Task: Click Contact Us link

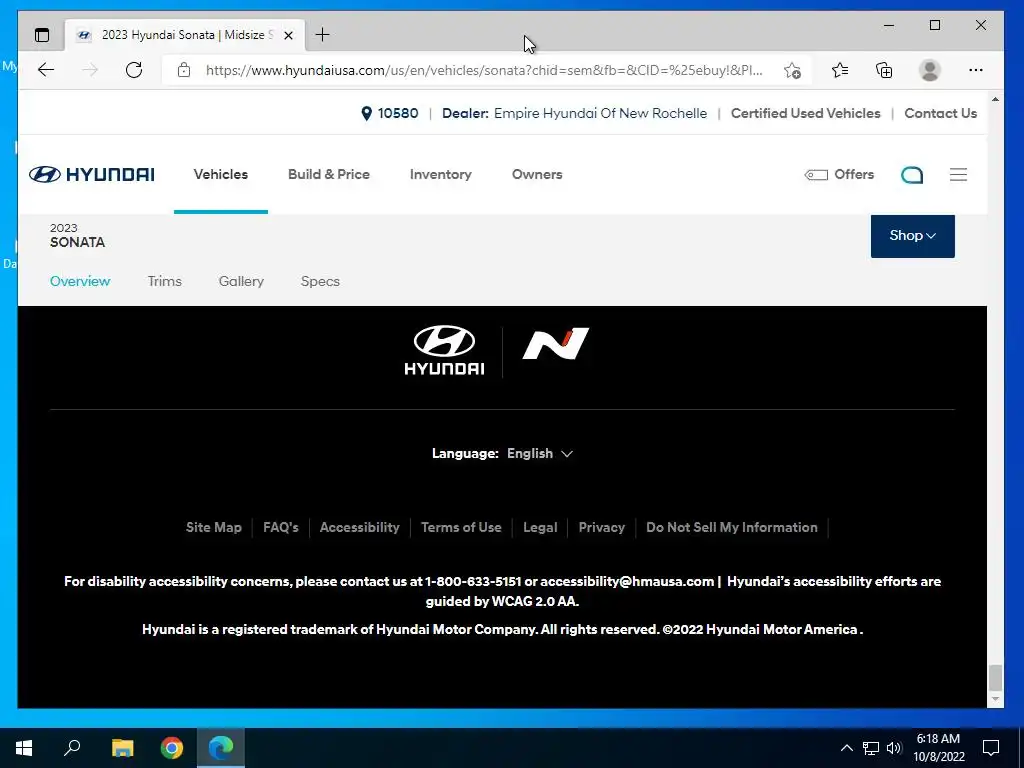Action: point(940,113)
